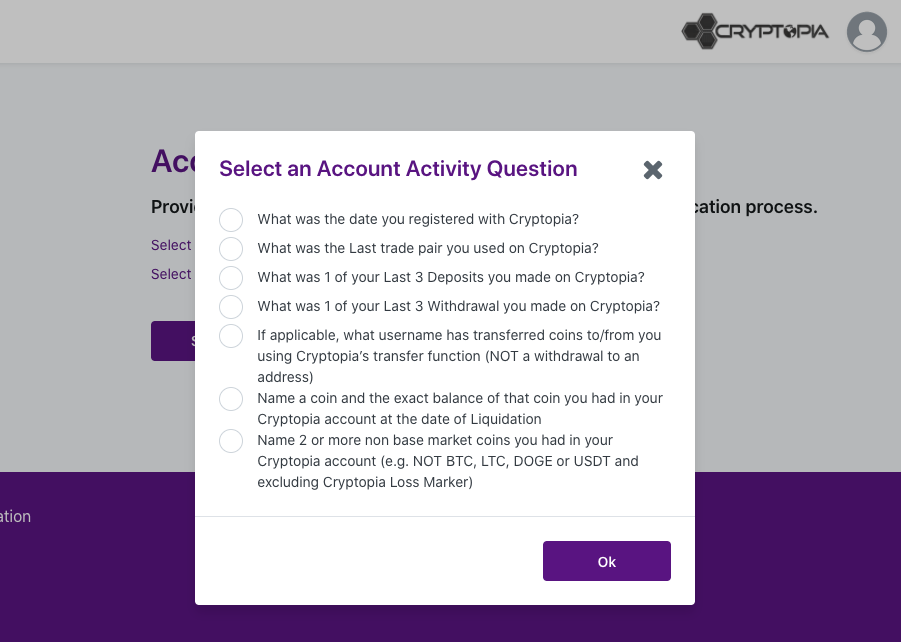This screenshot has height=642, width=901.
Task: Select the transfer username question radio circle
Action: pyautogui.click(x=231, y=336)
